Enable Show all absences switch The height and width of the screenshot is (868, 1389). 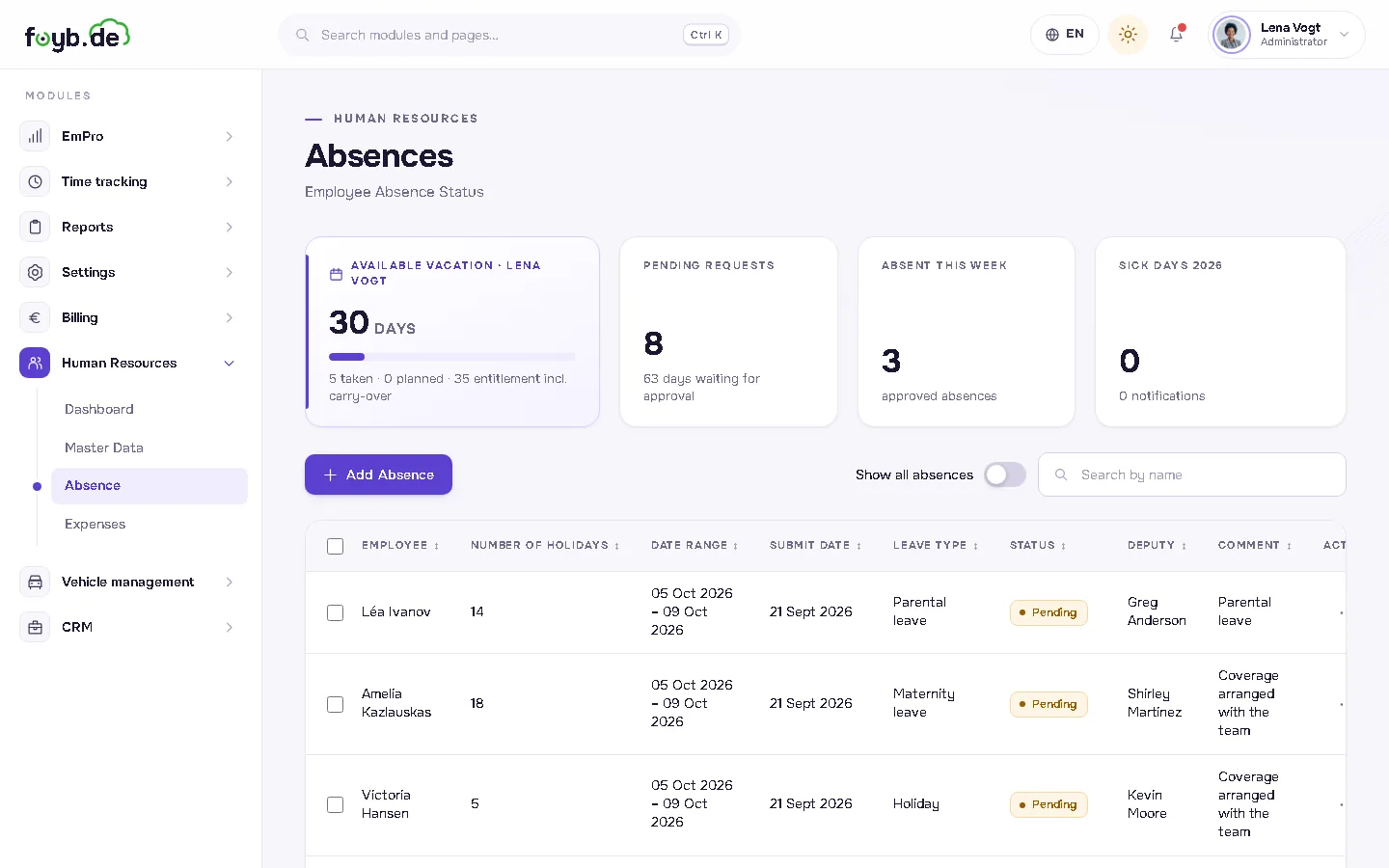[1004, 475]
